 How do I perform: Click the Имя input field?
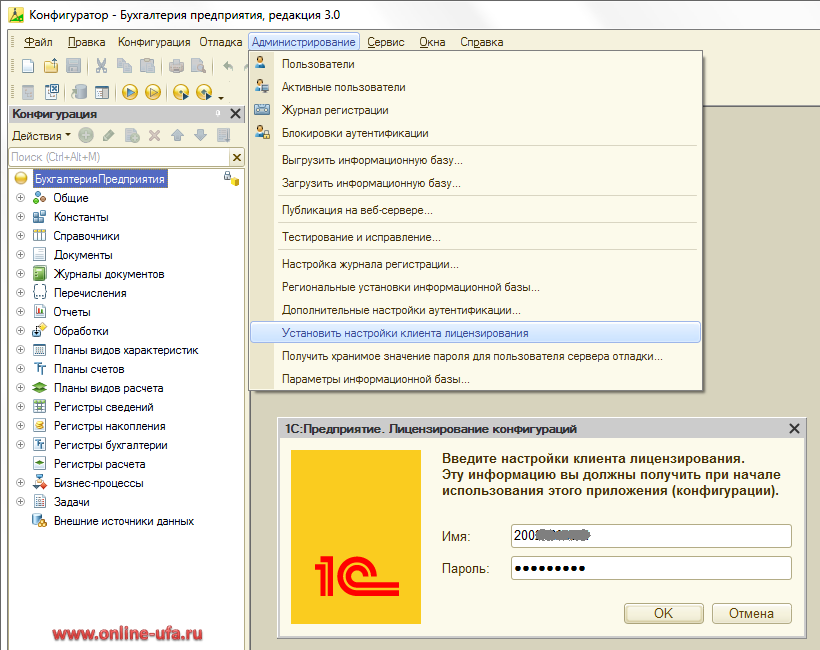coord(651,535)
